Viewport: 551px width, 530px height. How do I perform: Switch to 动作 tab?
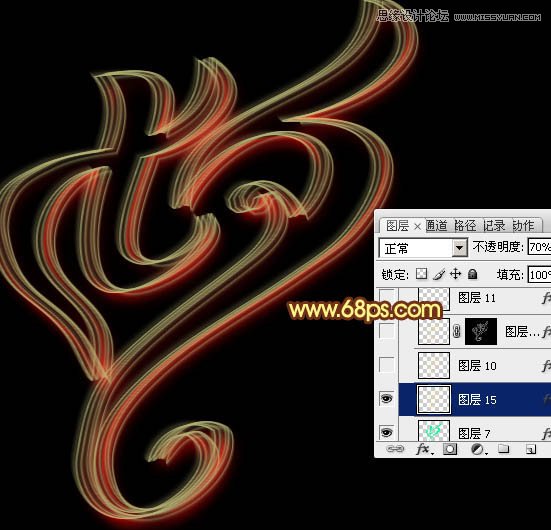(x=523, y=225)
